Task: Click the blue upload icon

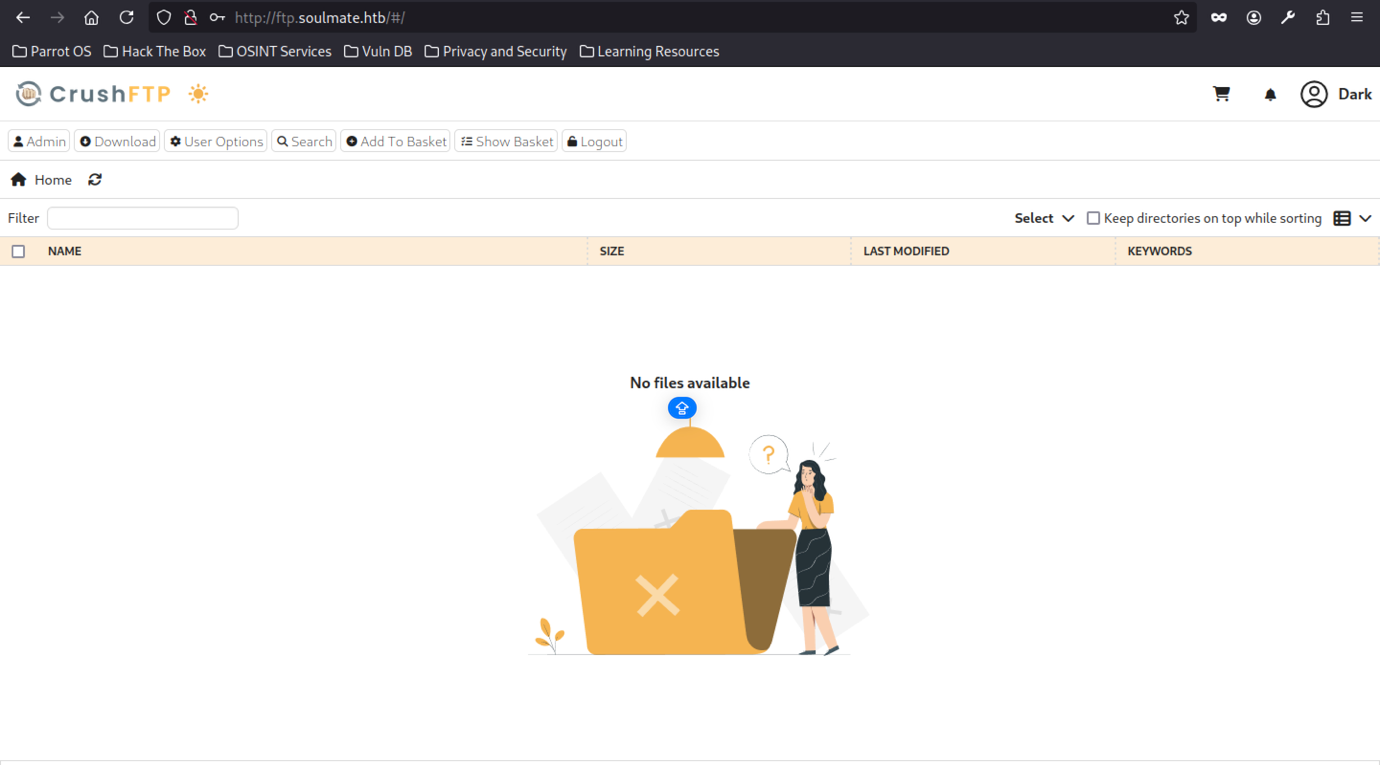Action: pos(682,408)
